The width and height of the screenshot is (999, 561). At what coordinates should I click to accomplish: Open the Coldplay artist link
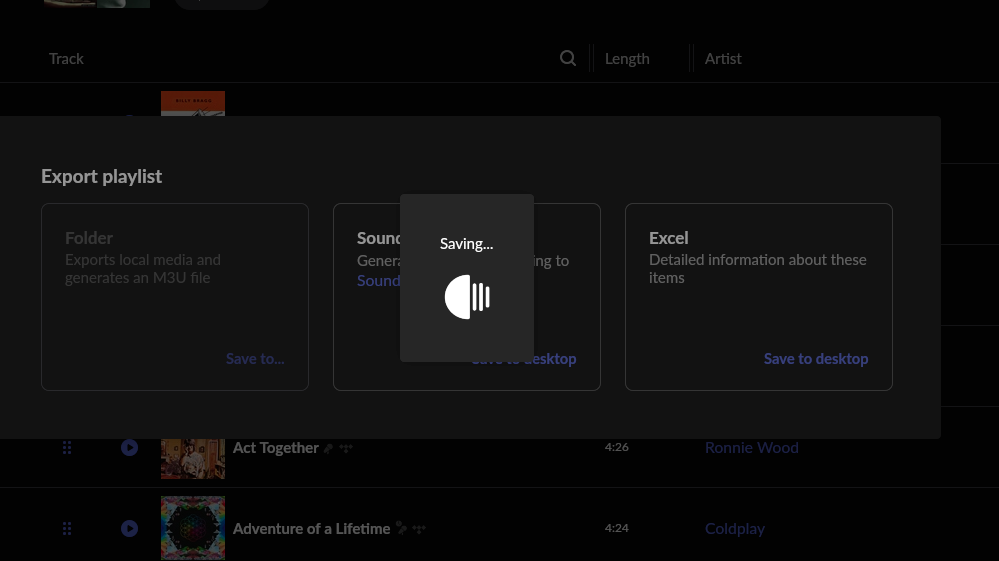[735, 529]
